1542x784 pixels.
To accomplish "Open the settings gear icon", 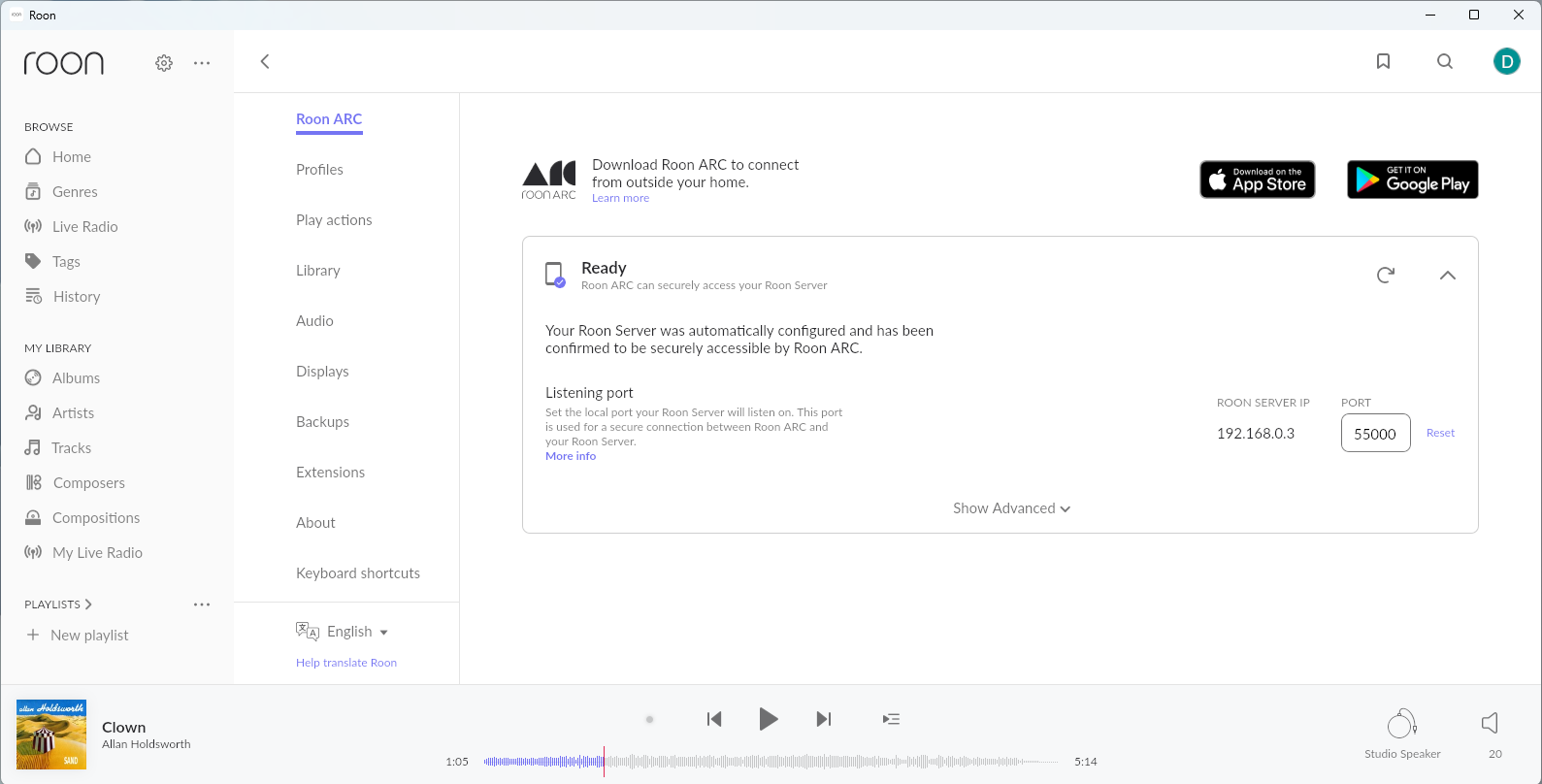I will [x=164, y=63].
